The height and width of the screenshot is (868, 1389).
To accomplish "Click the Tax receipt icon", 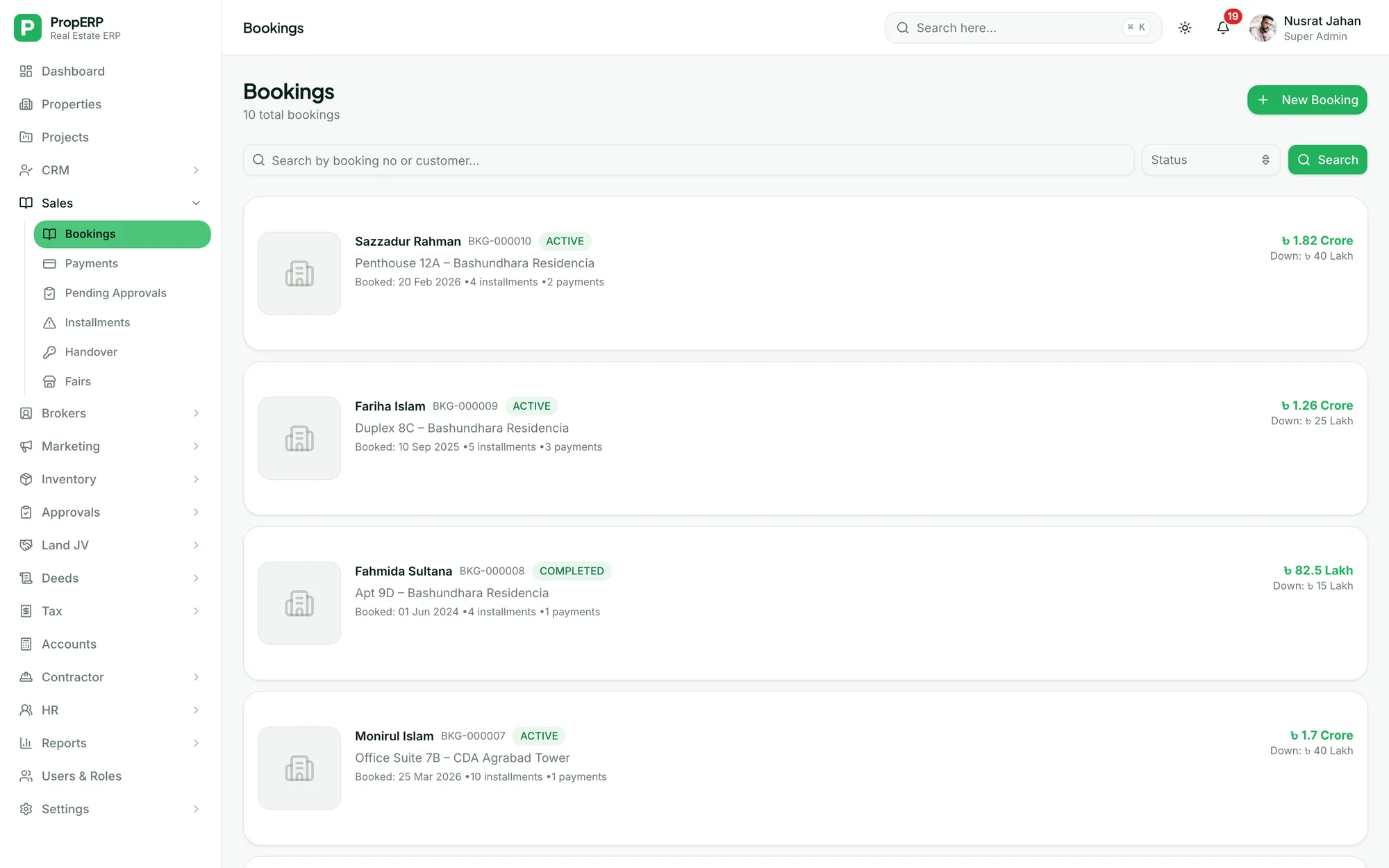I will tap(26, 611).
